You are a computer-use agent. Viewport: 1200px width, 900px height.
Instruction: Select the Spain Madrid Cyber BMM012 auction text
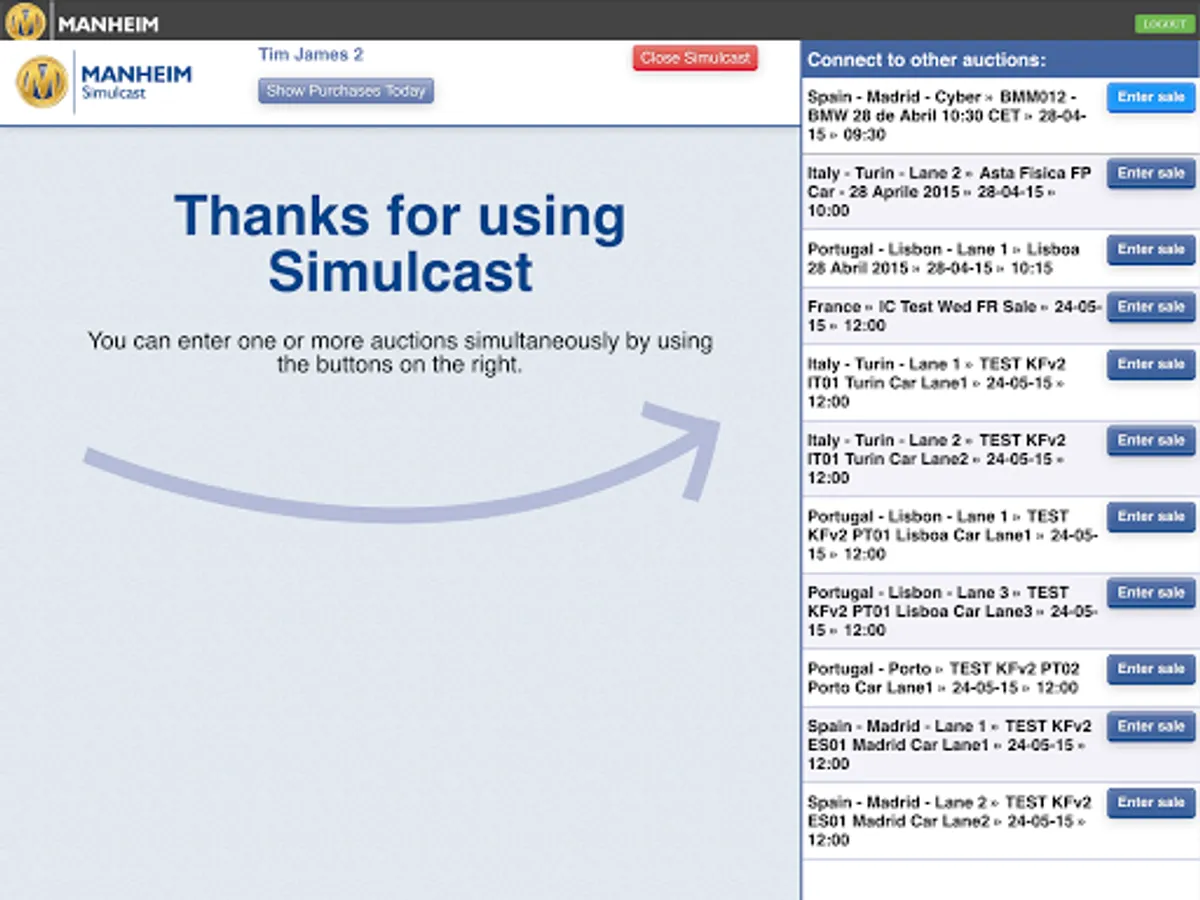948,116
